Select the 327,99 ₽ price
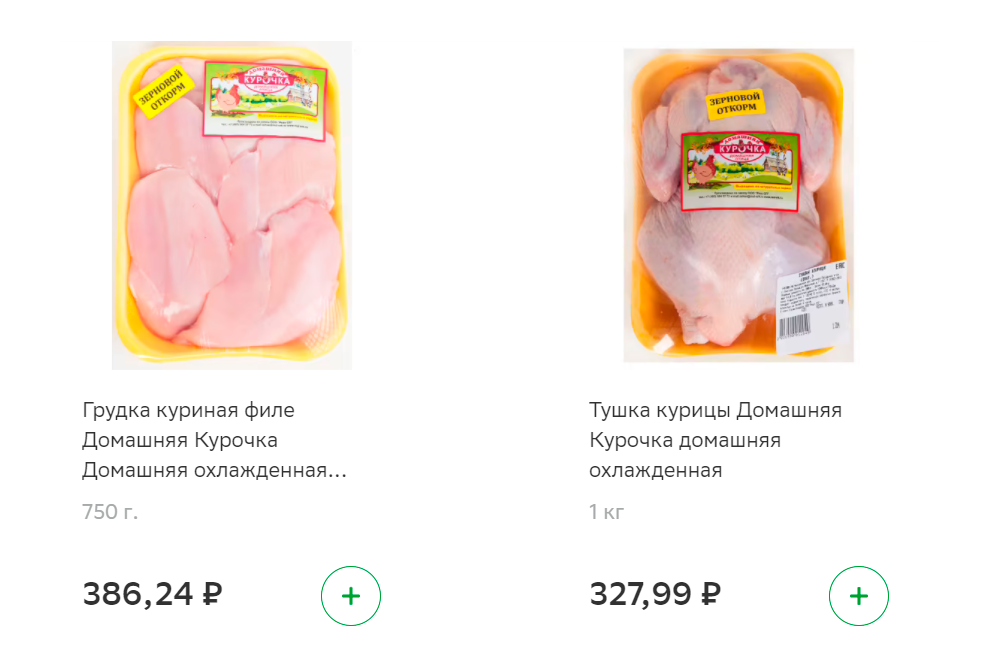1000x664 pixels. [x=655, y=594]
